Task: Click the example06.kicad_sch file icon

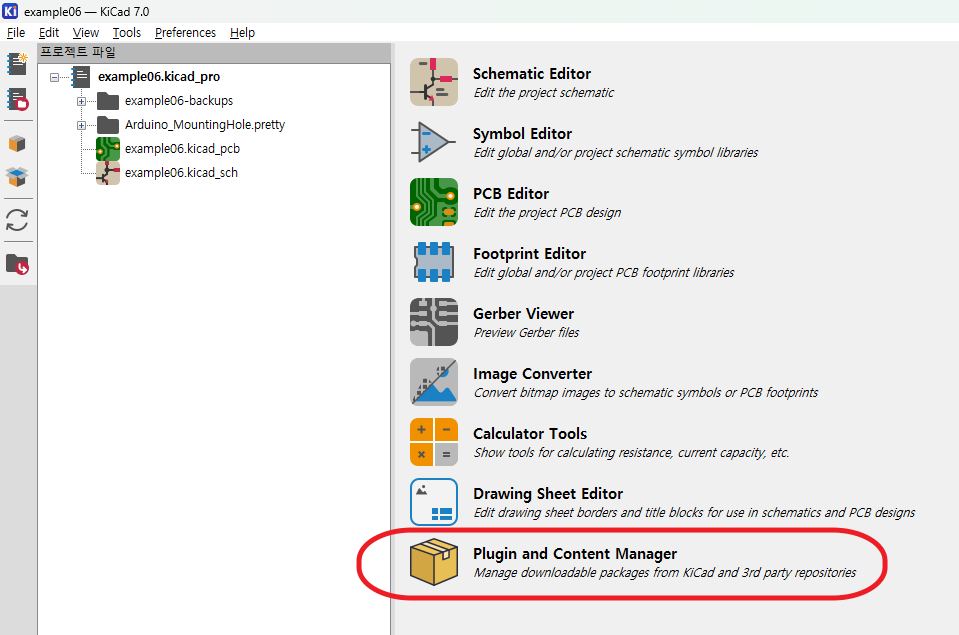Action: click(x=108, y=173)
